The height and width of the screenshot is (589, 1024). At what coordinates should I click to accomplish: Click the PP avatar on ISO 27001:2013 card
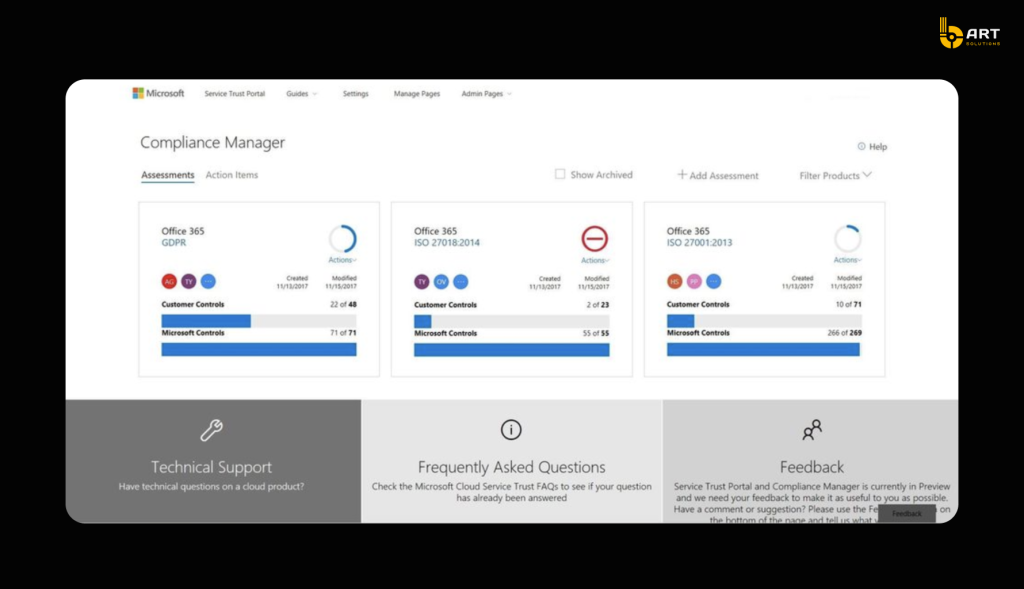[694, 281]
